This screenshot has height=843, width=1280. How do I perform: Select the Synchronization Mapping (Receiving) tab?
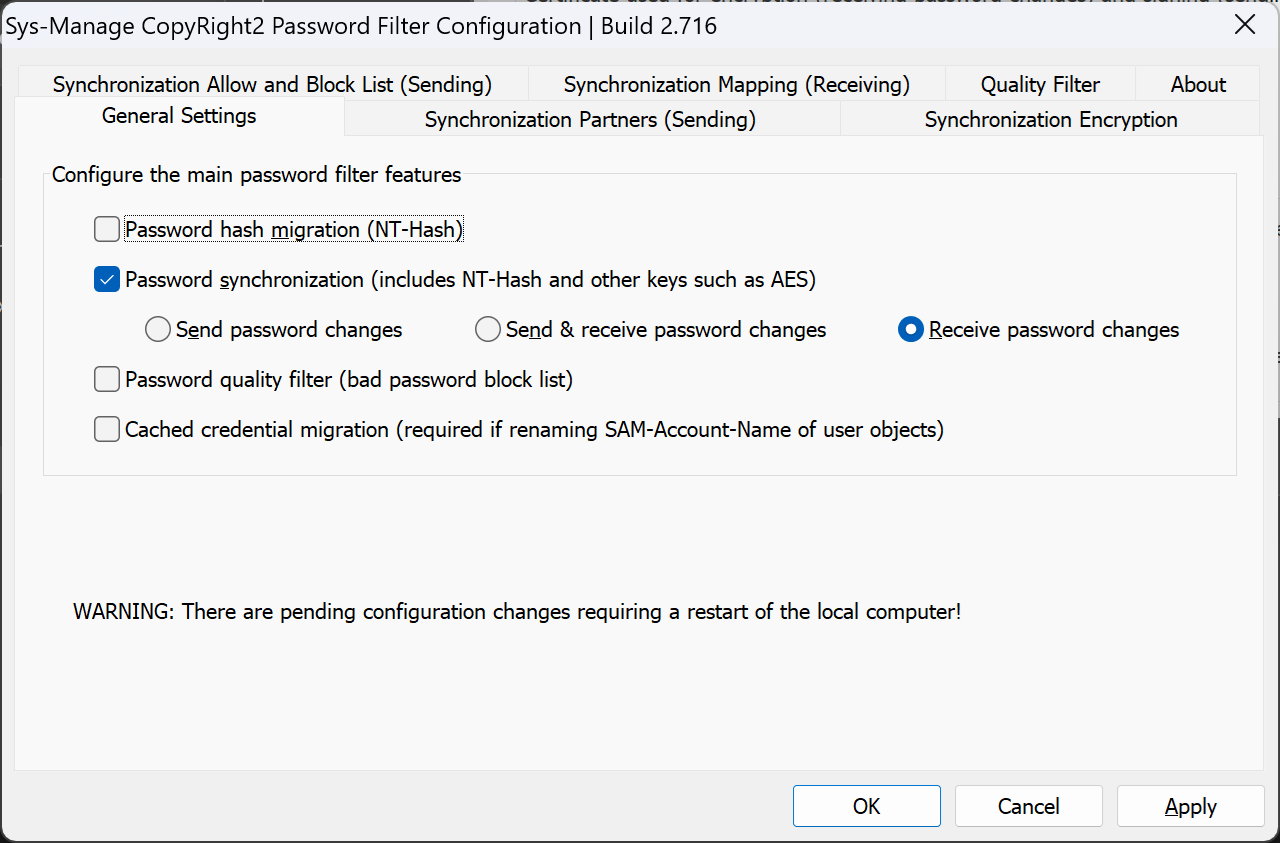coord(736,85)
